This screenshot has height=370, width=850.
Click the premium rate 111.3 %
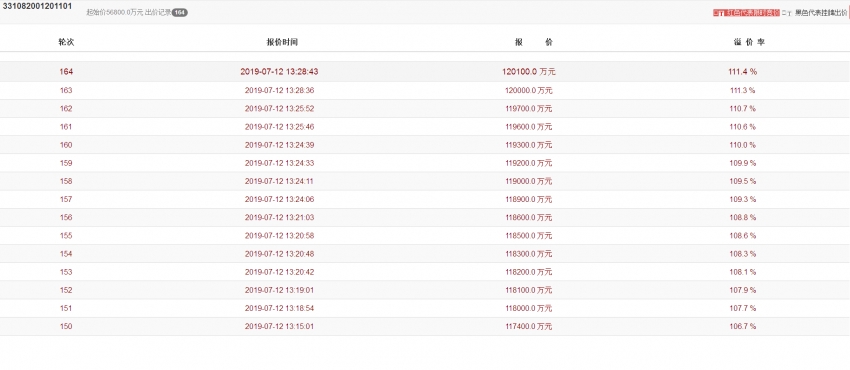(743, 90)
